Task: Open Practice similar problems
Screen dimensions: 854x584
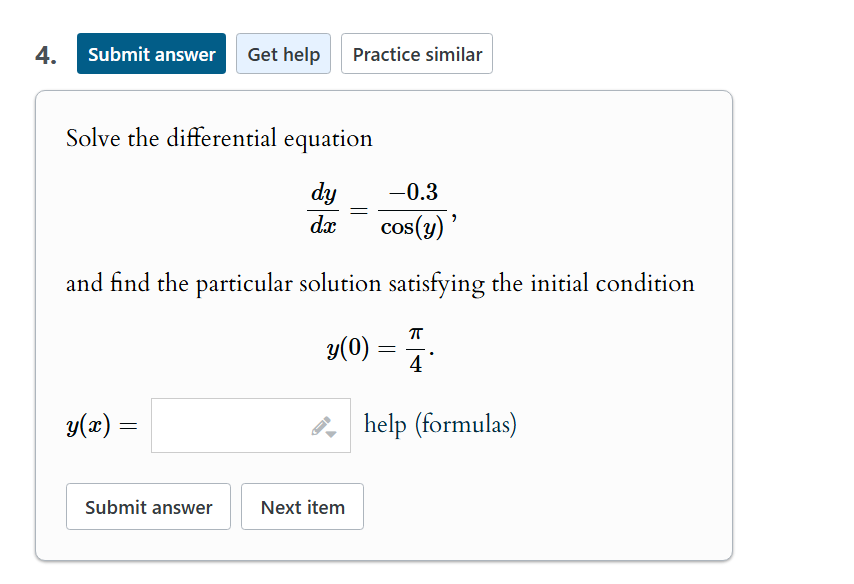Action: (x=416, y=53)
